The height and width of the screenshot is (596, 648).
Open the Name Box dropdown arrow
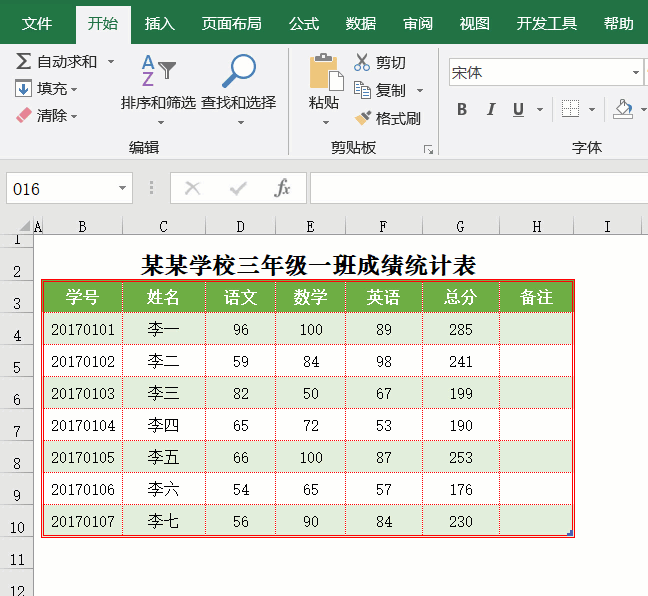pyautogui.click(x=122, y=188)
